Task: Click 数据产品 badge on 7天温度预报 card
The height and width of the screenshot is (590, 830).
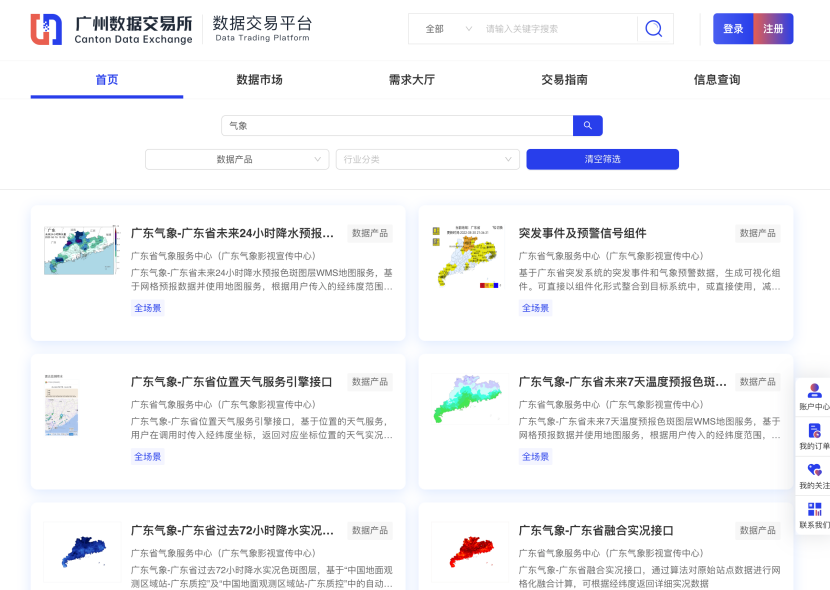Action: [x=757, y=382]
